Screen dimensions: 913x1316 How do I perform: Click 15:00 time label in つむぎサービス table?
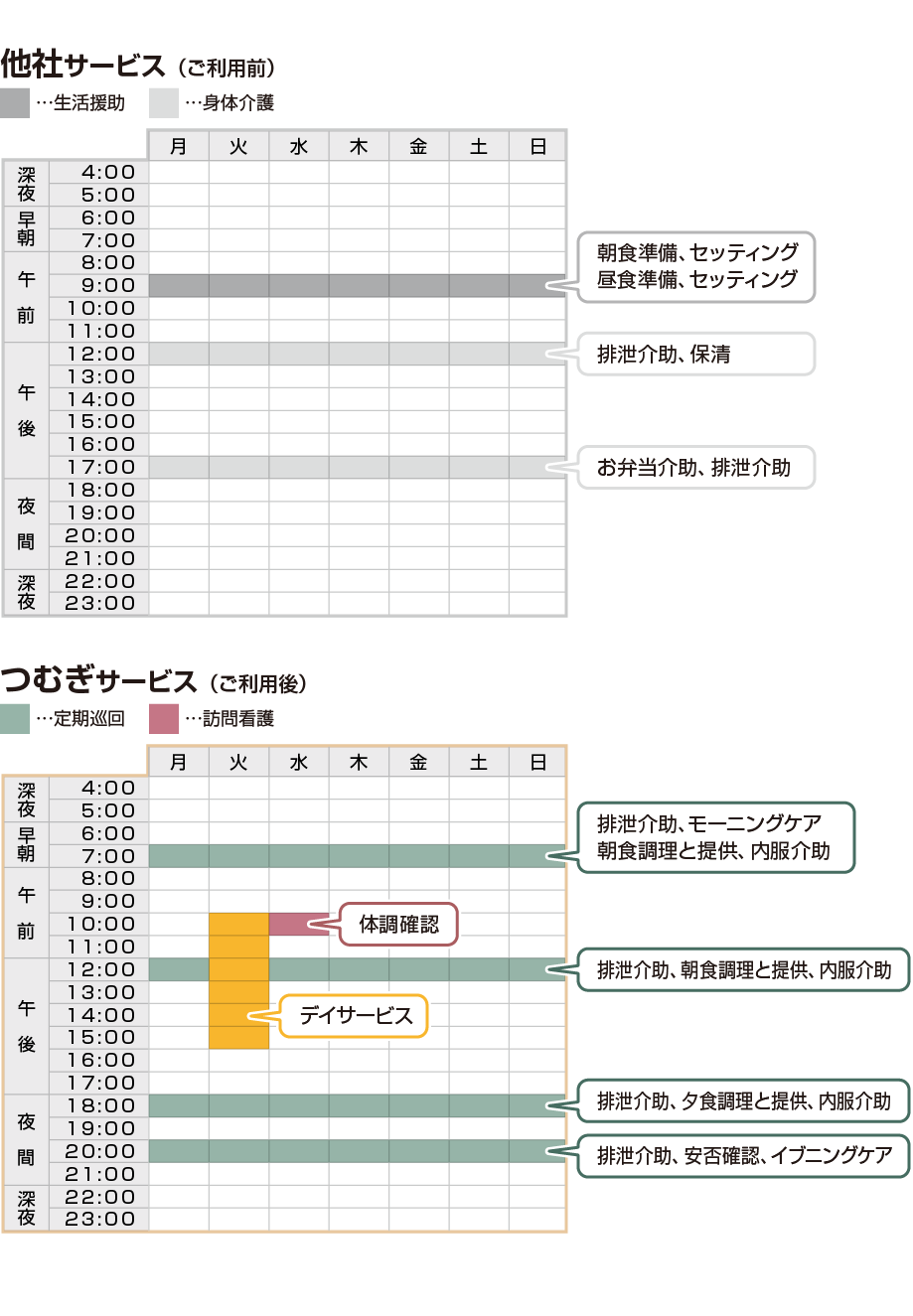(x=101, y=1038)
